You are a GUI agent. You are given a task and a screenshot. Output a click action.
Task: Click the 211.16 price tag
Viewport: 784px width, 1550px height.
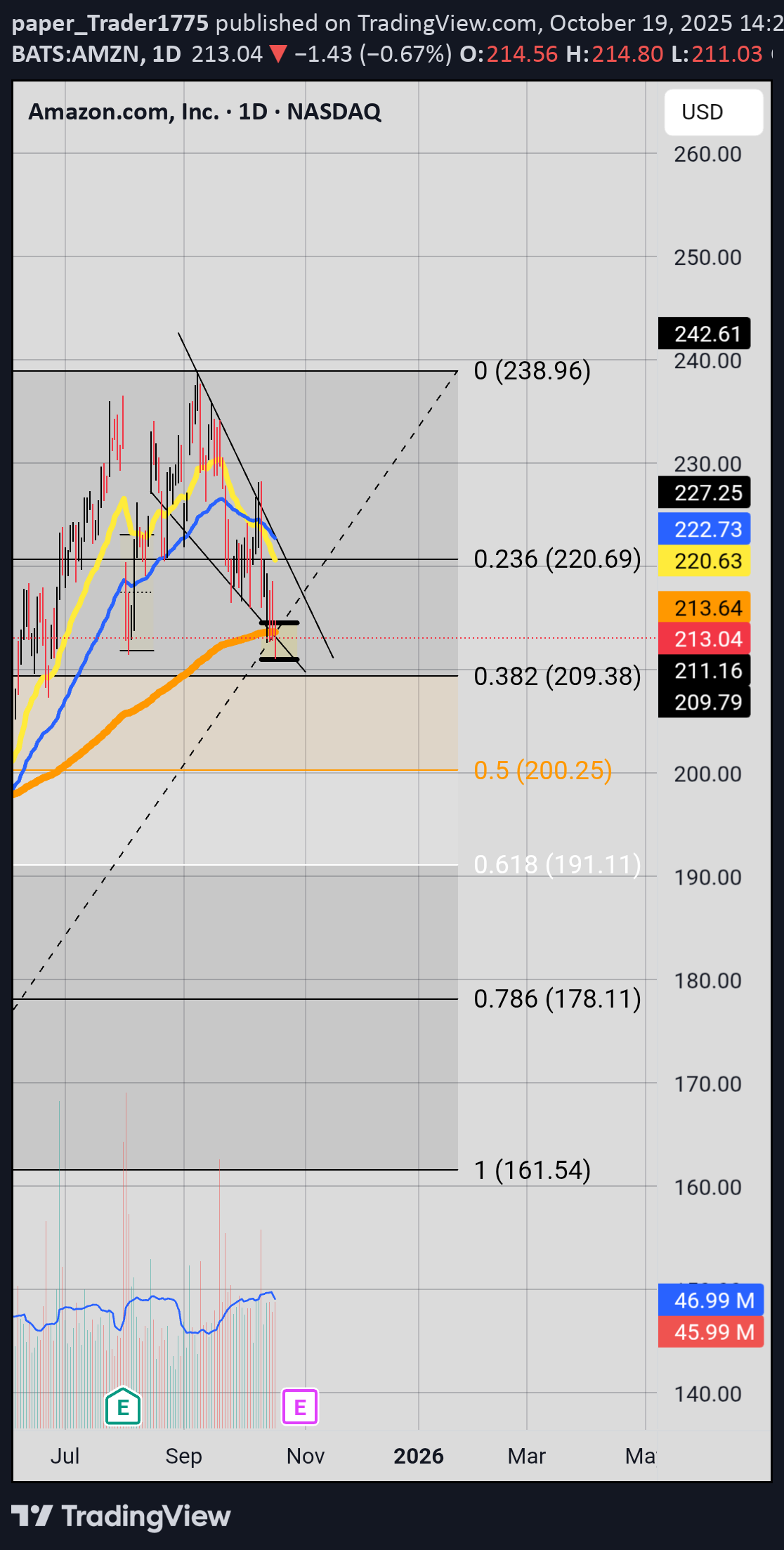[705, 670]
